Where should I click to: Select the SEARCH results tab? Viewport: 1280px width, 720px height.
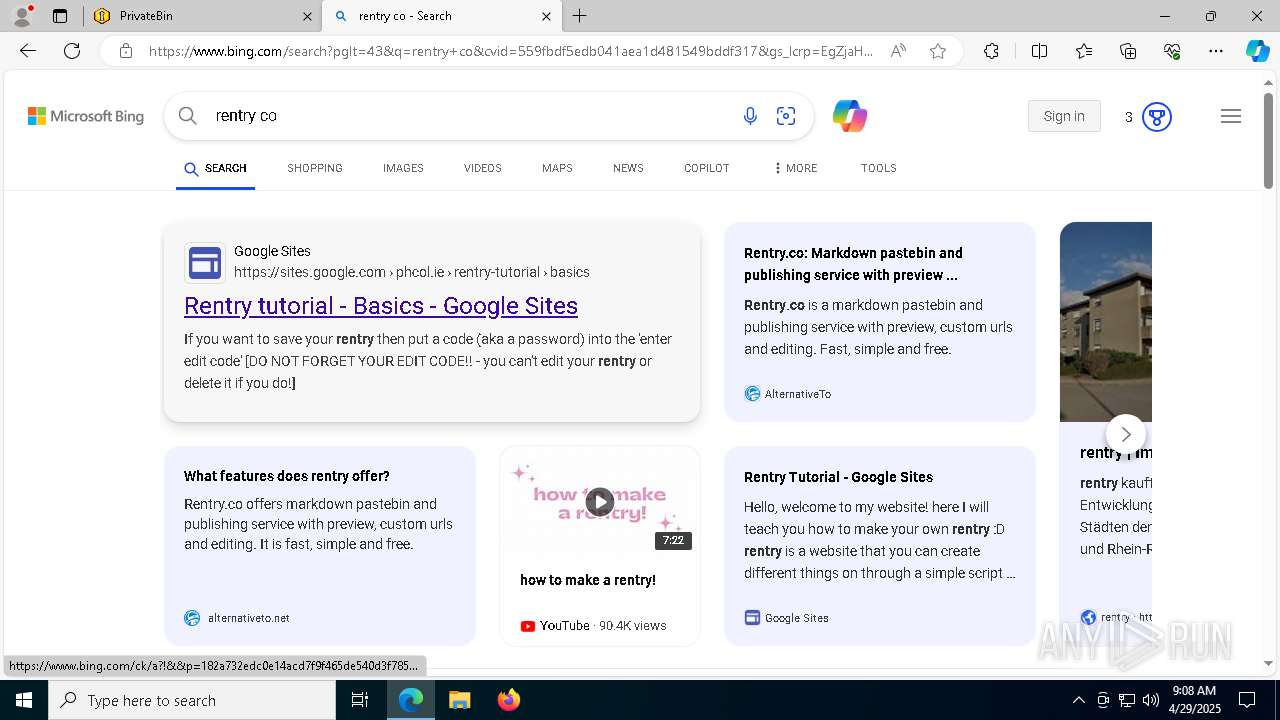(x=215, y=168)
